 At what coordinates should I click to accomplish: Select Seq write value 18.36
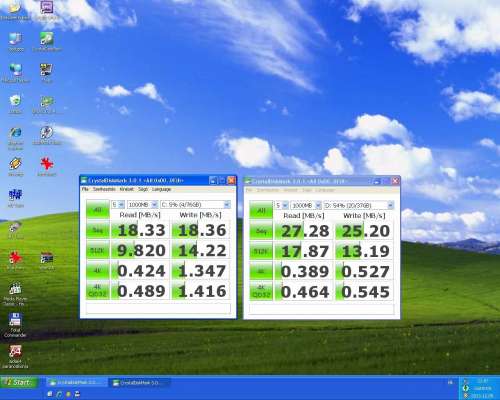201,230
